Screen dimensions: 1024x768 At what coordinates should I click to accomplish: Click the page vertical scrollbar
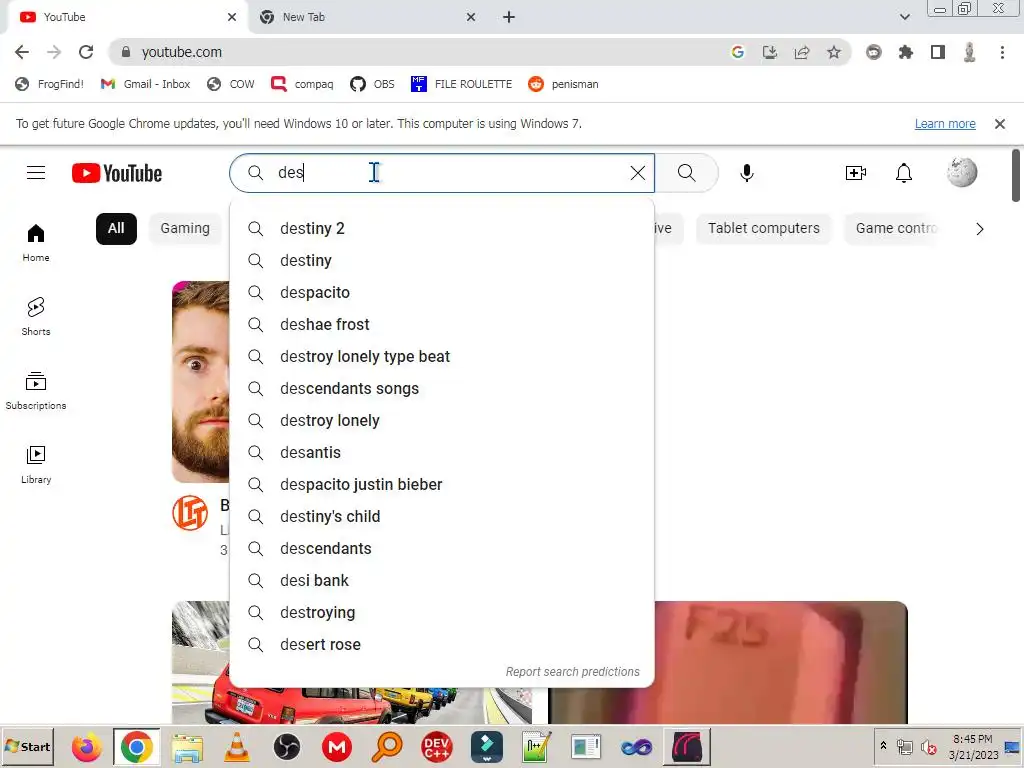point(1016,176)
